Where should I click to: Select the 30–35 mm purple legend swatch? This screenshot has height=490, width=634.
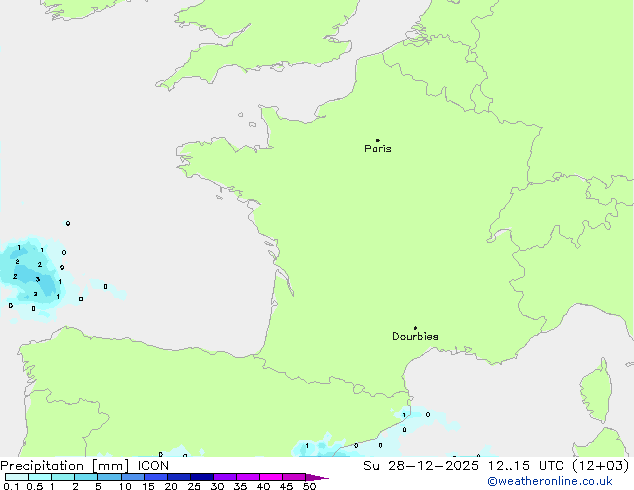(225, 477)
